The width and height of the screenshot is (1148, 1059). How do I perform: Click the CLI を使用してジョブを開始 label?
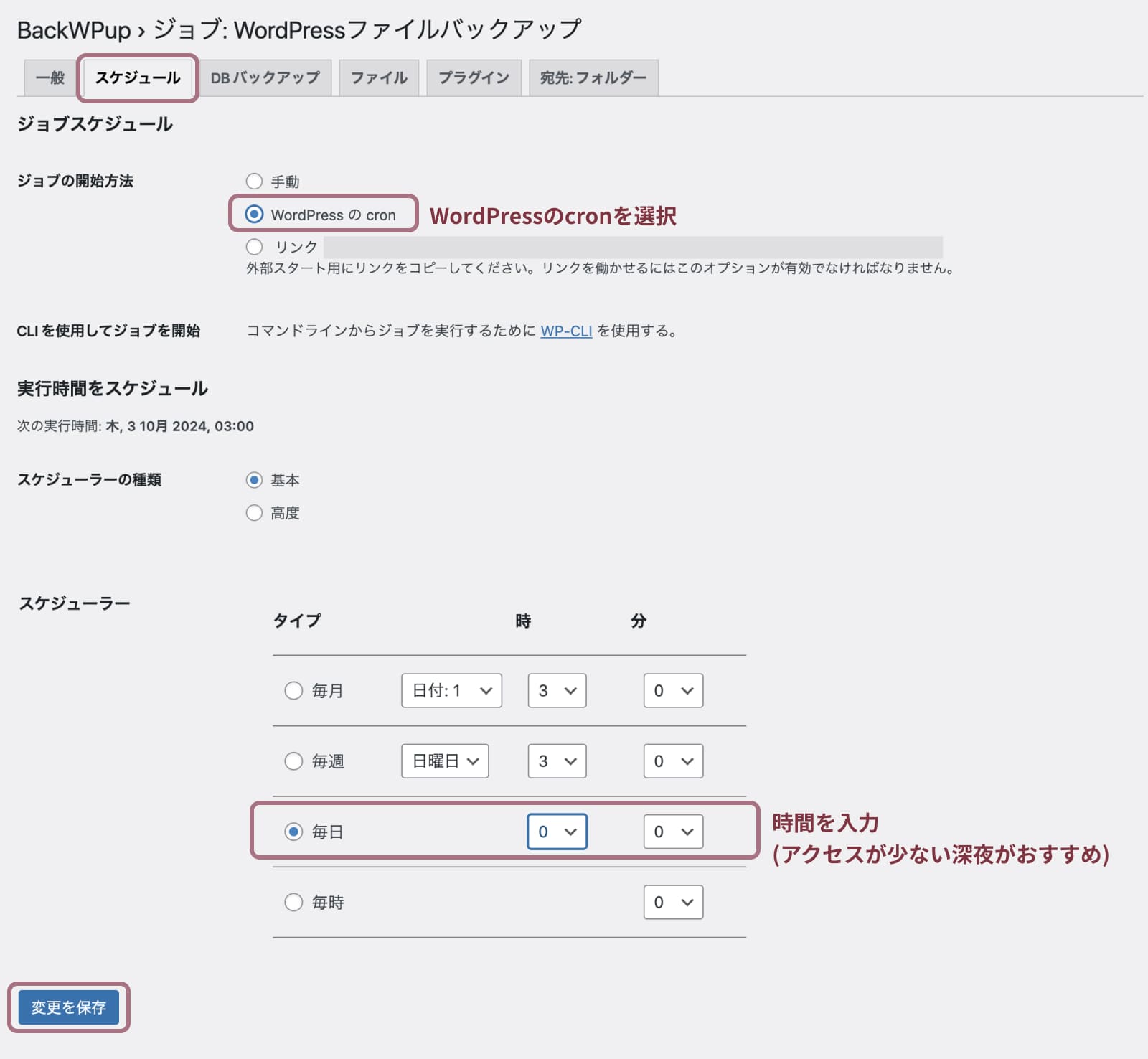pos(108,331)
